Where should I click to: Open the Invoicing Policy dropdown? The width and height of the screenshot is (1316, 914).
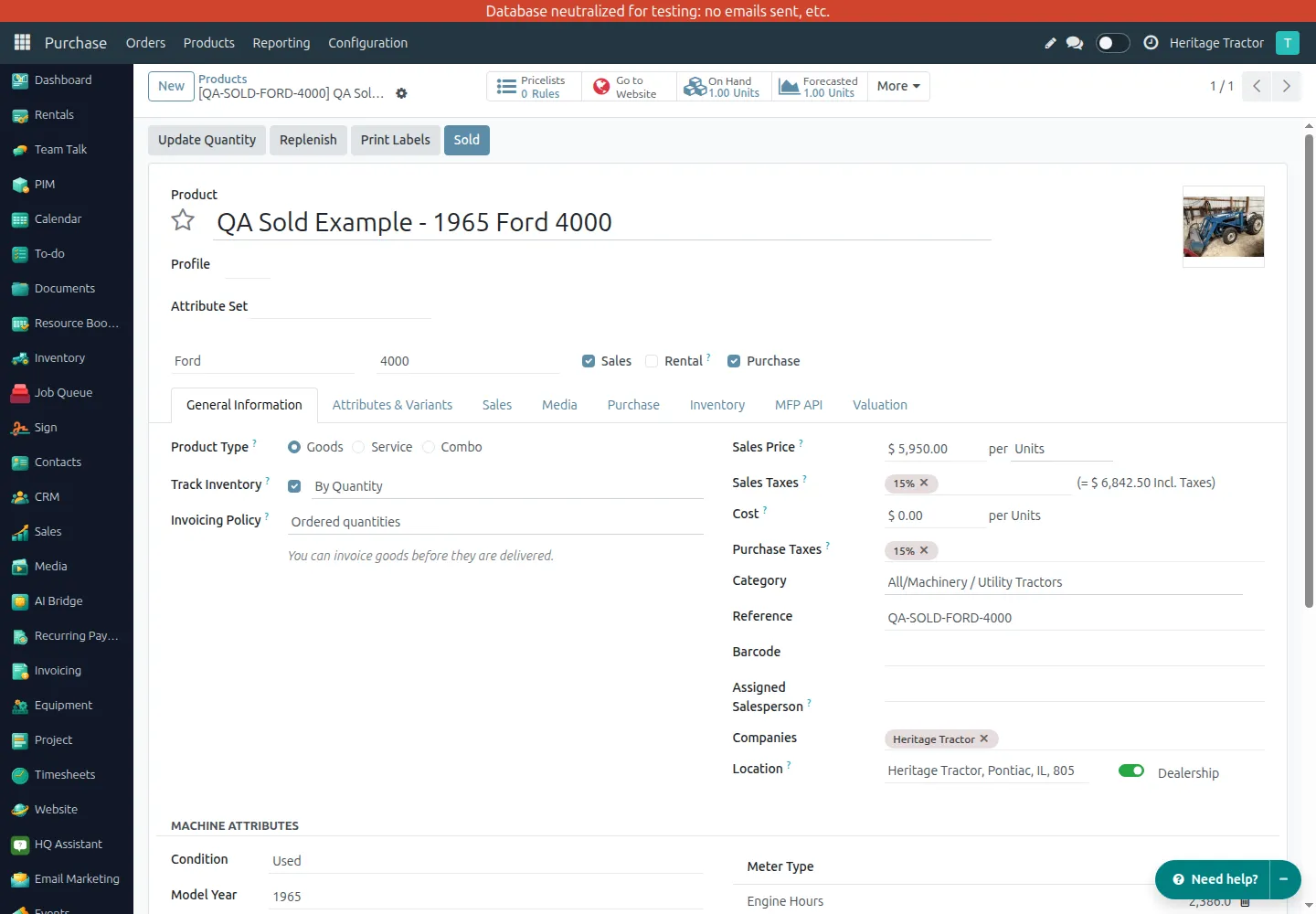coord(495,522)
